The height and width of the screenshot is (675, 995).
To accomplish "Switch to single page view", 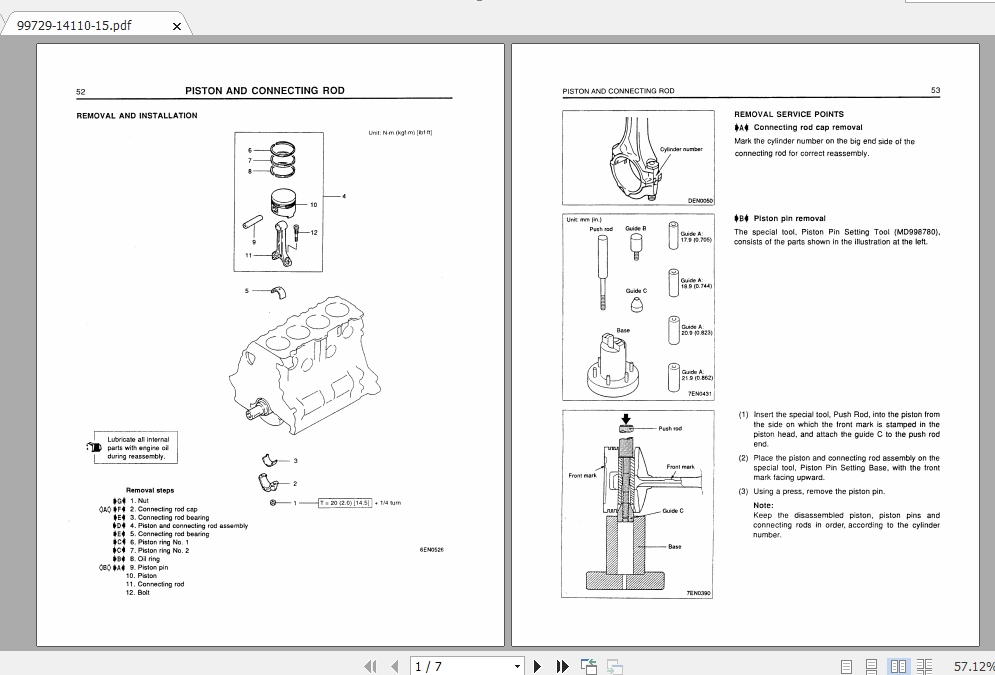I will pyautogui.click(x=845, y=665).
